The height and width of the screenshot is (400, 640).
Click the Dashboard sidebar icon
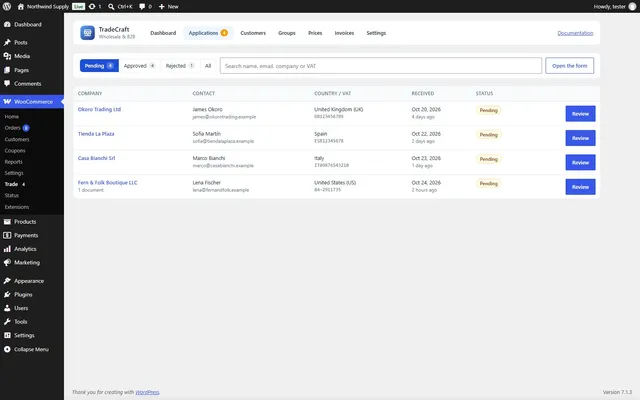7,24
